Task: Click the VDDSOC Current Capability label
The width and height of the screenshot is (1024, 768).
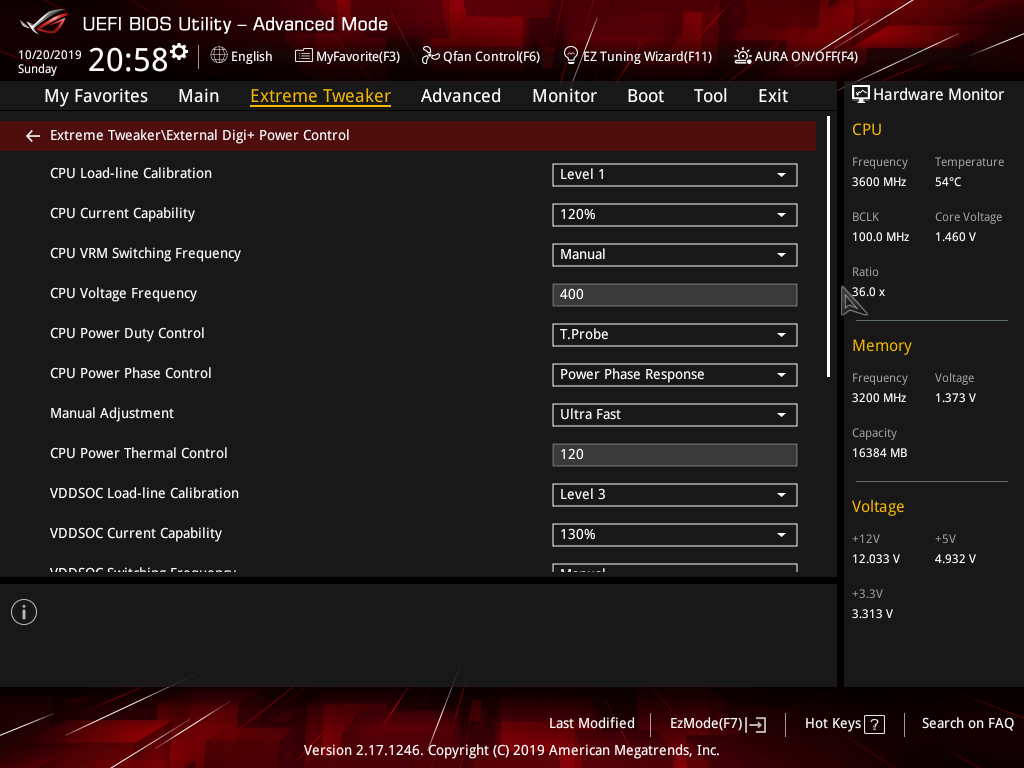Action: [x=136, y=534]
